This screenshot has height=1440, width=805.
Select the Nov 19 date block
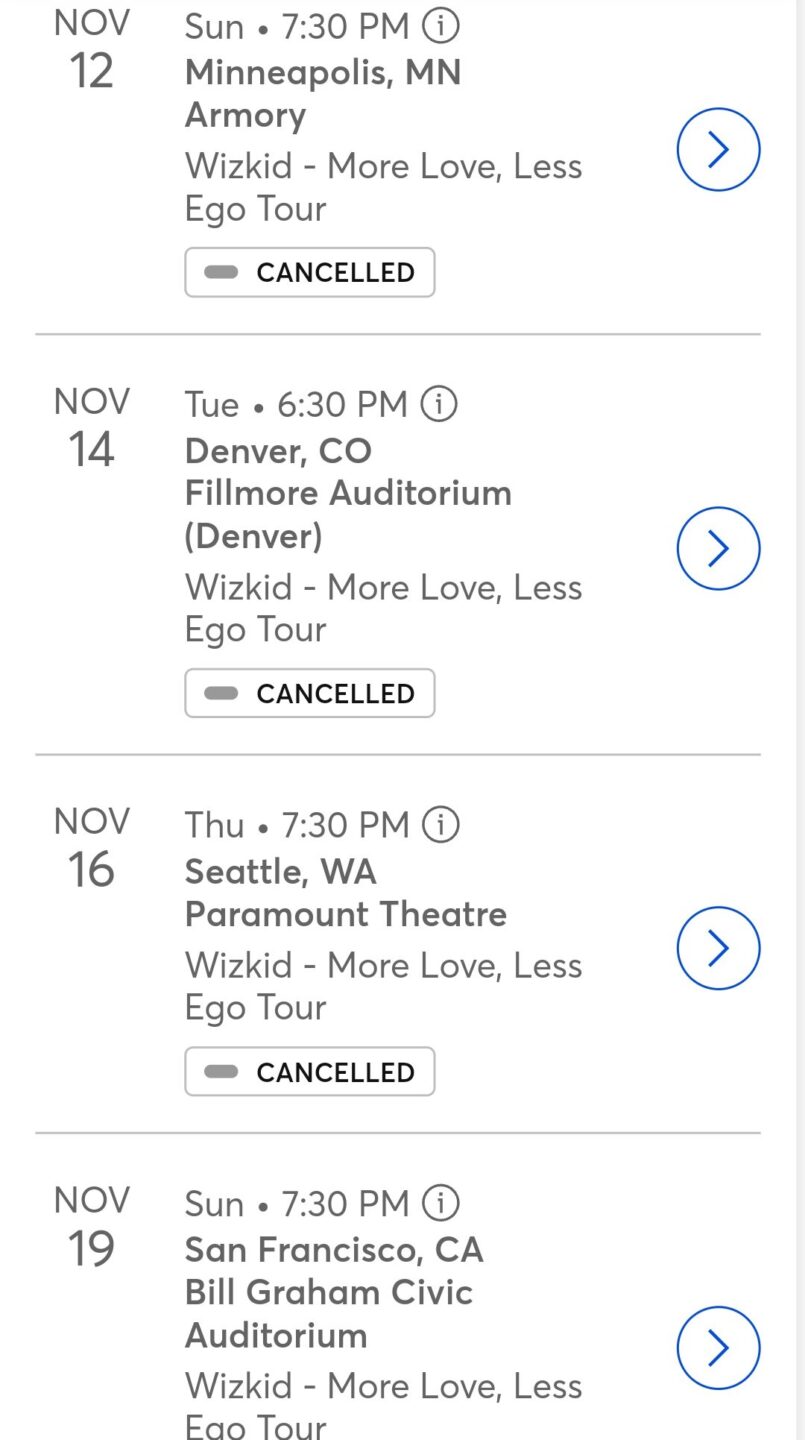[x=91, y=1226]
